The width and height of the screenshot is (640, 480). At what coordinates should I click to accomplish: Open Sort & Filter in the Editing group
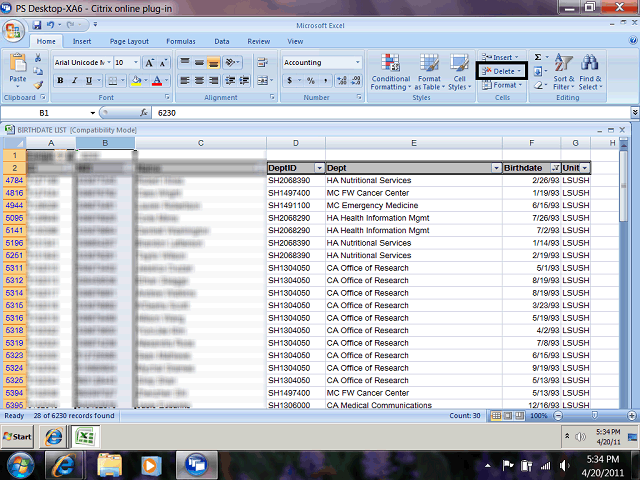point(564,71)
